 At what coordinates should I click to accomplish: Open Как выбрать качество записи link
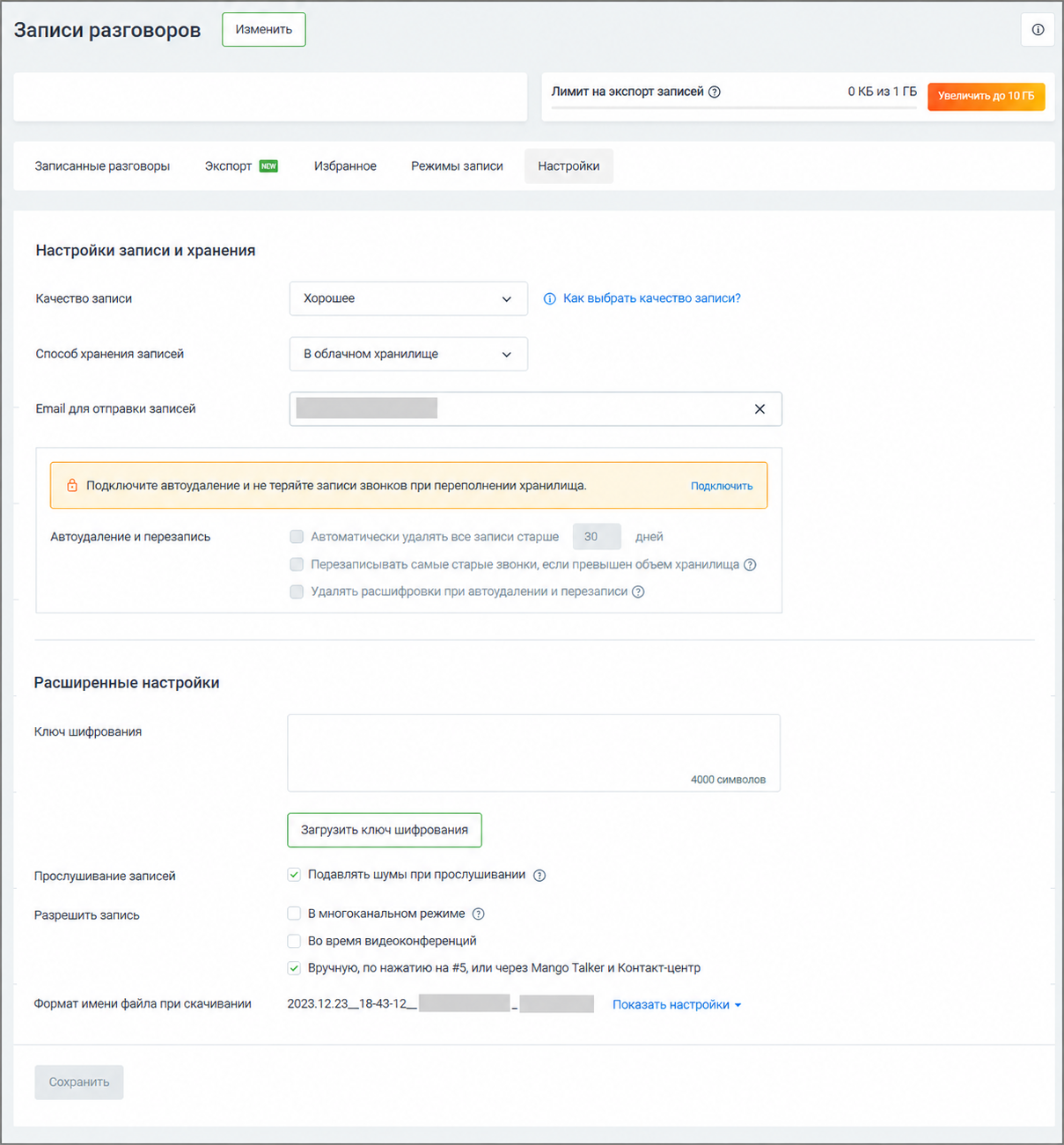point(651,298)
